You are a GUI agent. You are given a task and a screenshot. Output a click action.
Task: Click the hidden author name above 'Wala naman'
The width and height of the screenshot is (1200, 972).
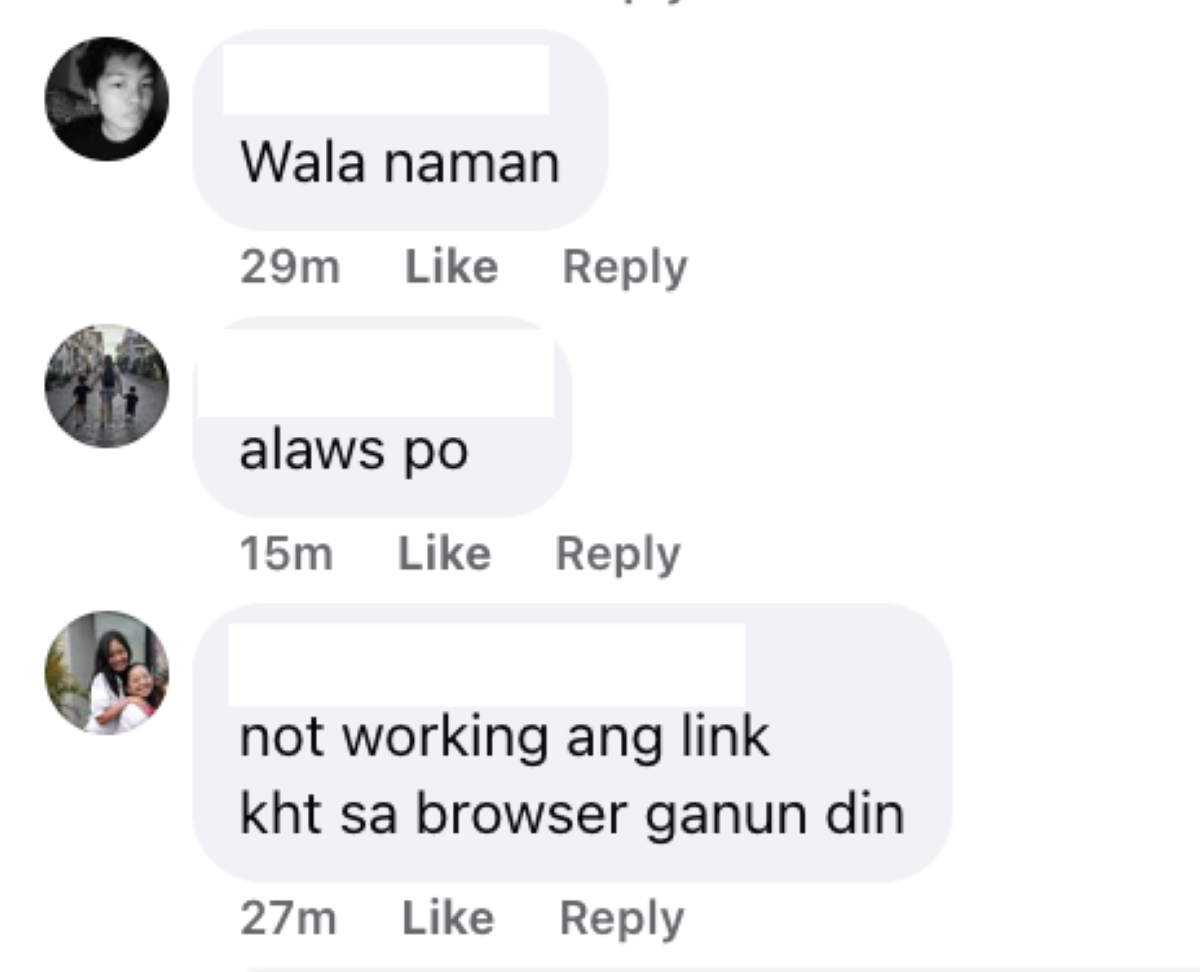[x=386, y=79]
